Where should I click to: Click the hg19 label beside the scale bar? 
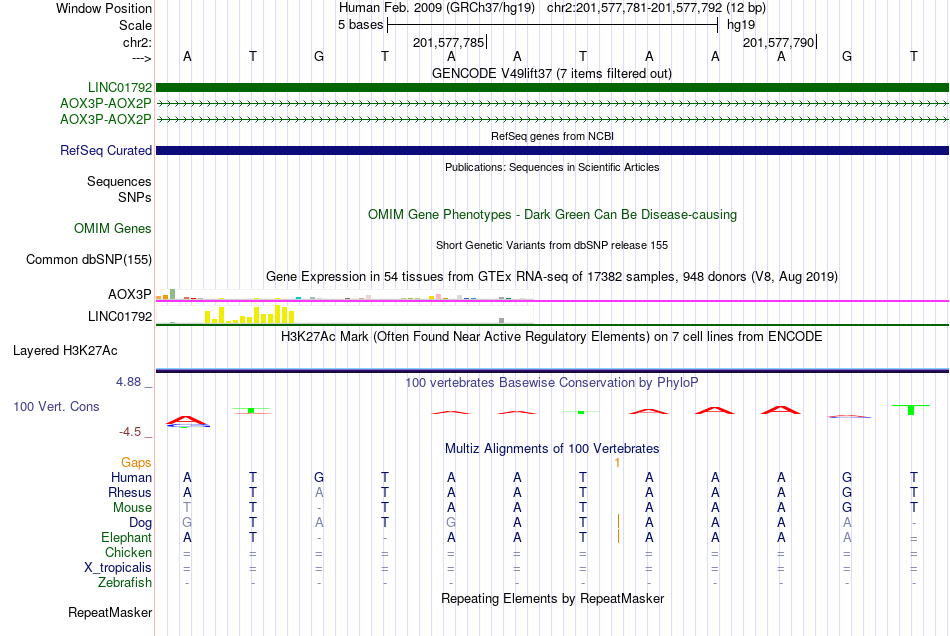coord(741,25)
